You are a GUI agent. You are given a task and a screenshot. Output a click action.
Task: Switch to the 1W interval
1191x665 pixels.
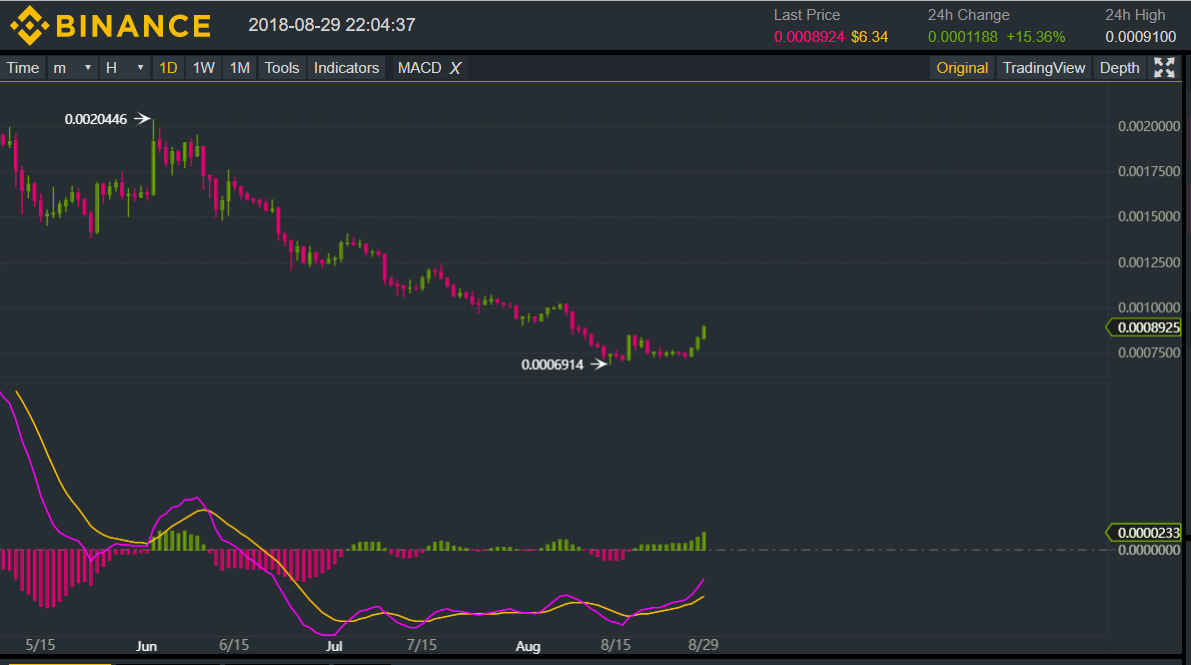click(204, 68)
